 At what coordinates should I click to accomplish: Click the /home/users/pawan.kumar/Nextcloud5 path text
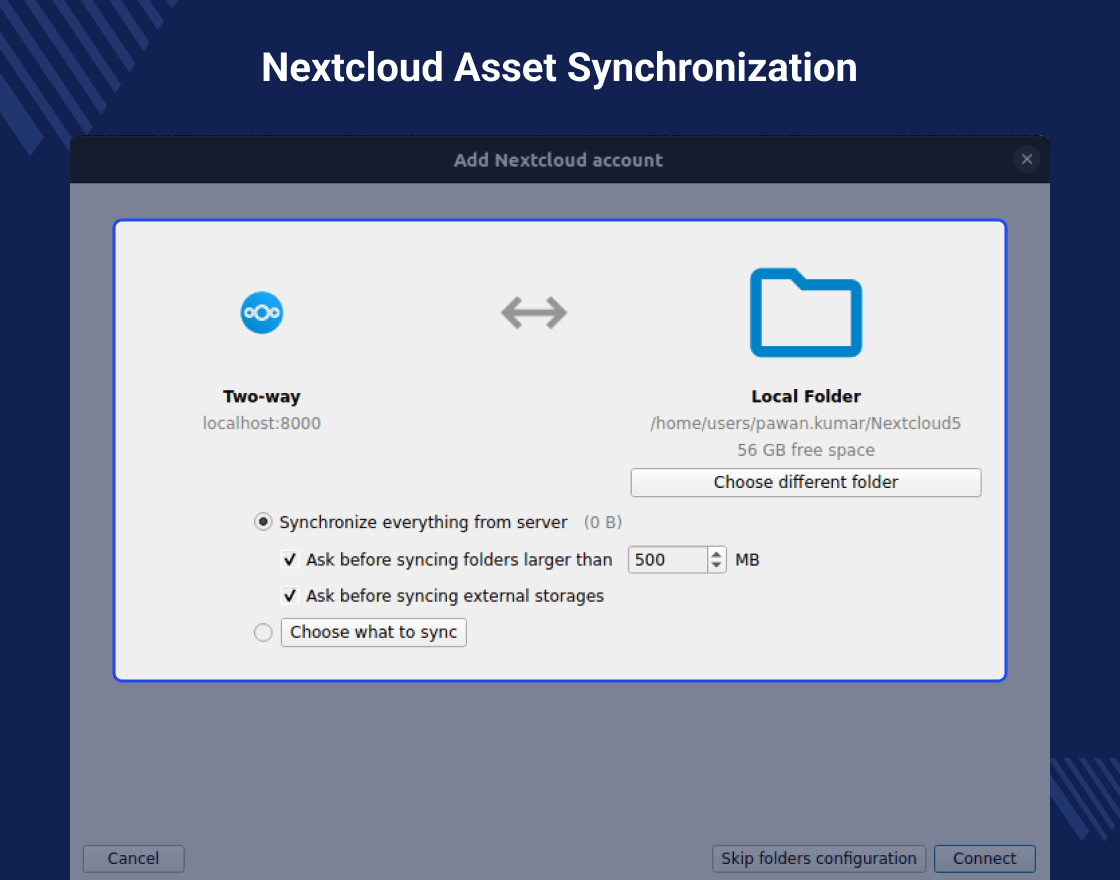pos(806,424)
